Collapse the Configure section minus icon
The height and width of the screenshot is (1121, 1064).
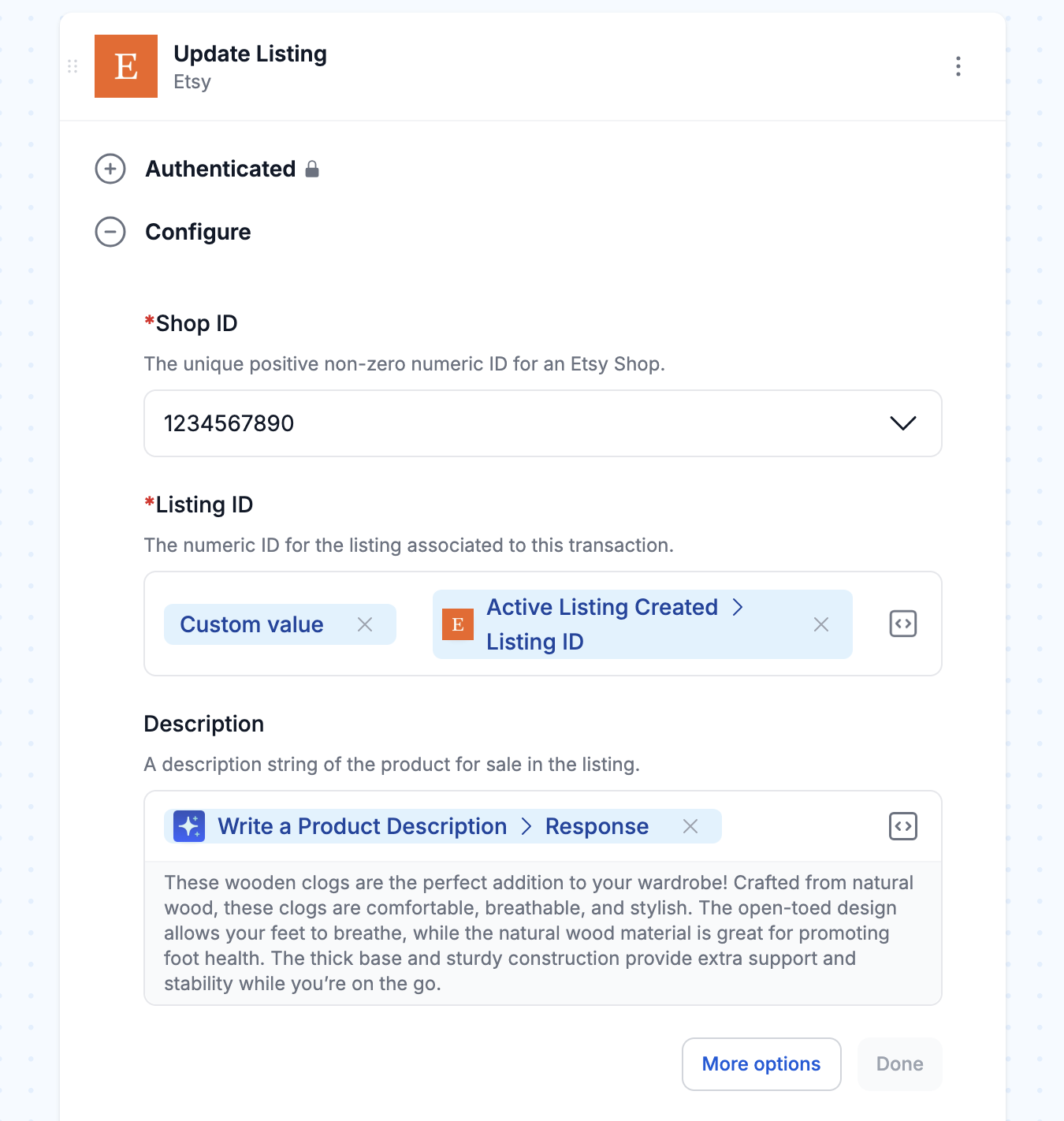coord(110,232)
